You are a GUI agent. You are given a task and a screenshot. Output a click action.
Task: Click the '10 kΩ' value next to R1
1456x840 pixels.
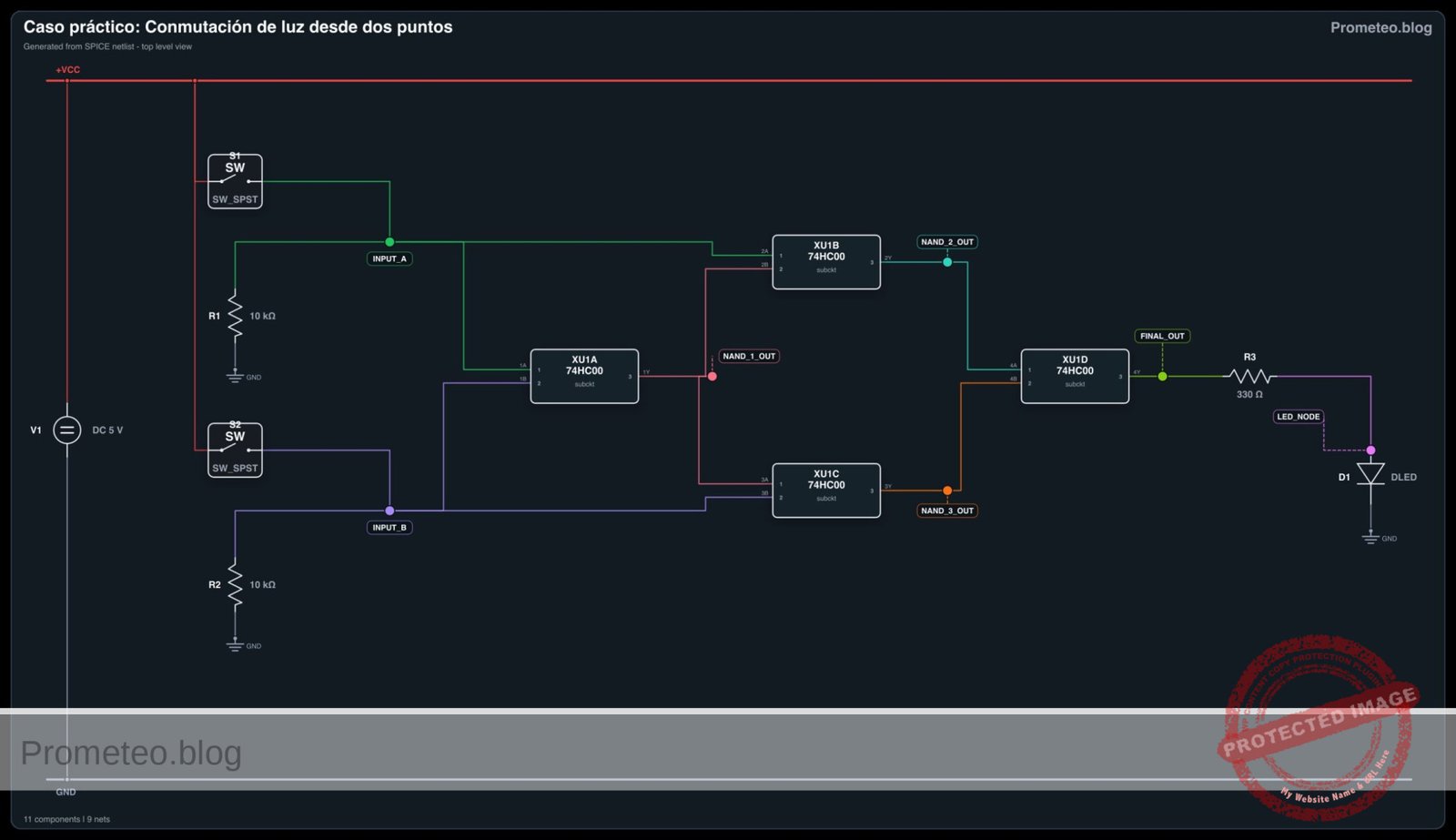pyautogui.click(x=262, y=316)
